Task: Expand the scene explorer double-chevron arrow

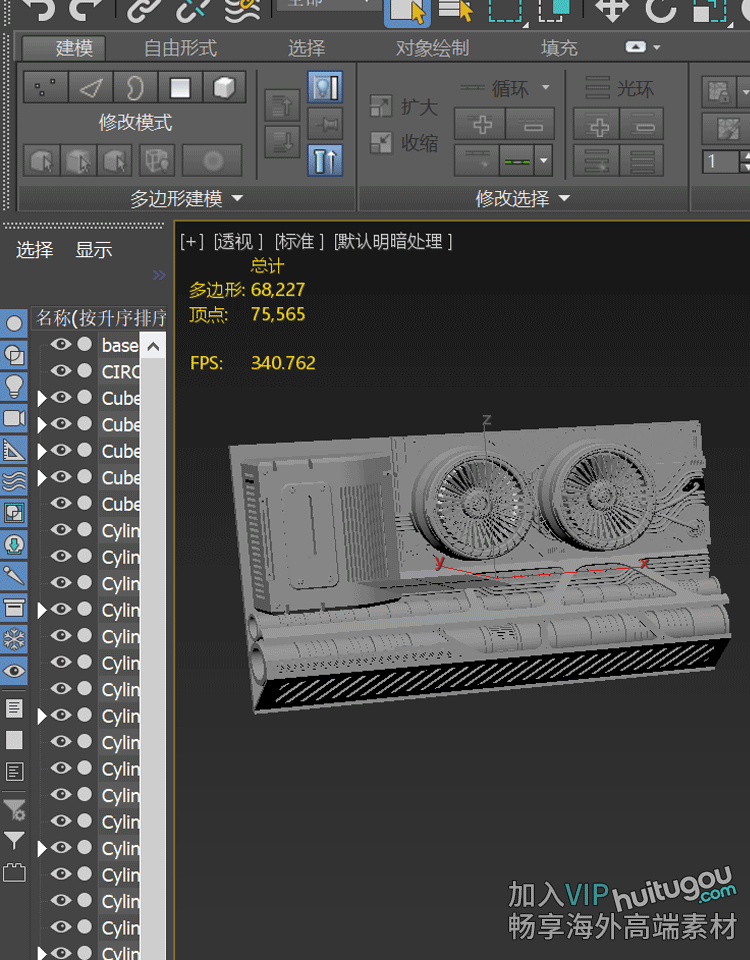Action: point(159,275)
